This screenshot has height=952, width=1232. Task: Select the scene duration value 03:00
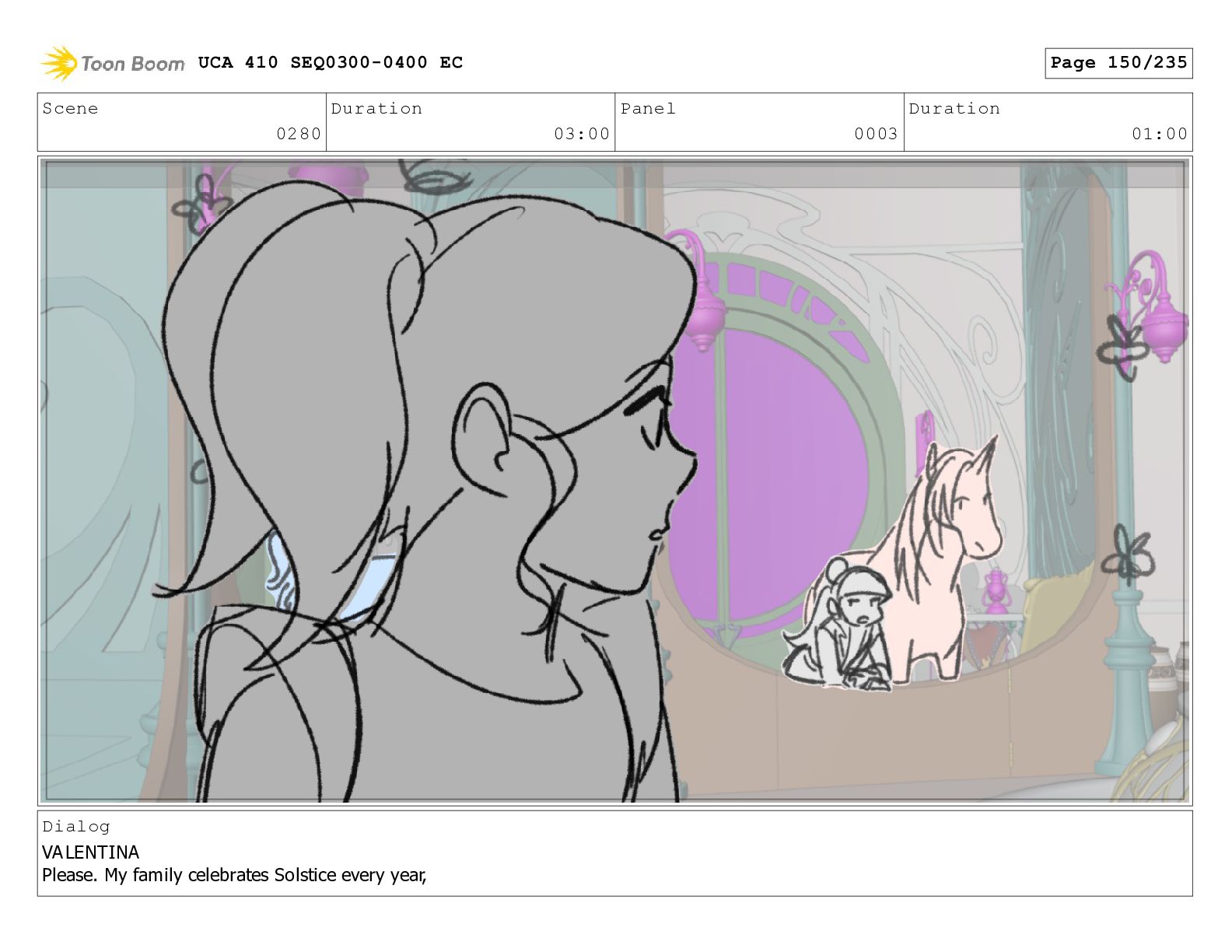point(582,134)
